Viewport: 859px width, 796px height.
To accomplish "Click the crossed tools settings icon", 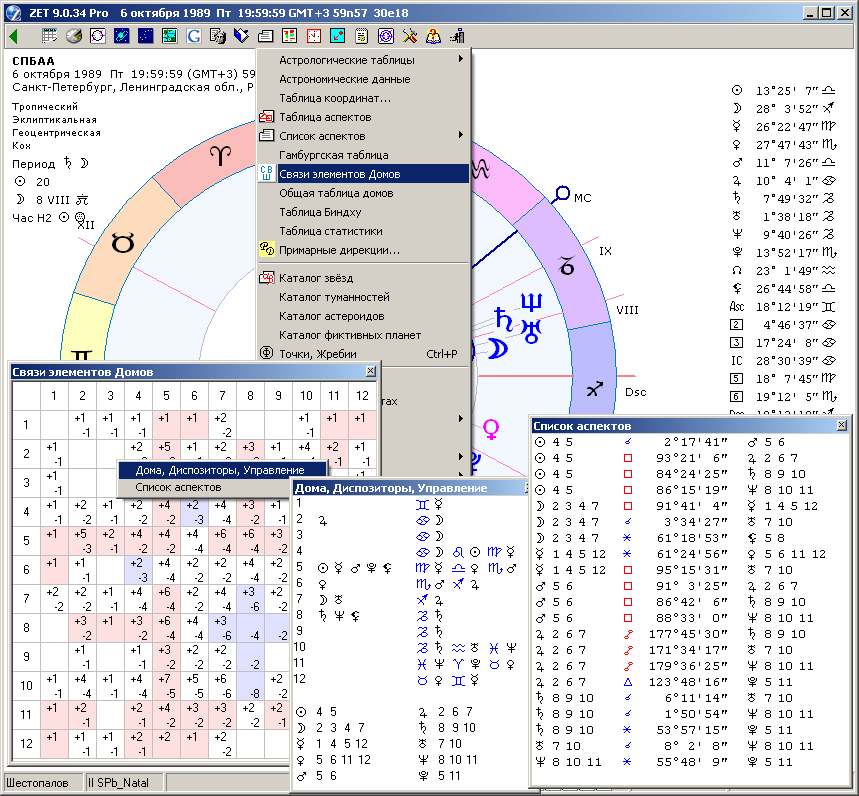I will [410, 36].
